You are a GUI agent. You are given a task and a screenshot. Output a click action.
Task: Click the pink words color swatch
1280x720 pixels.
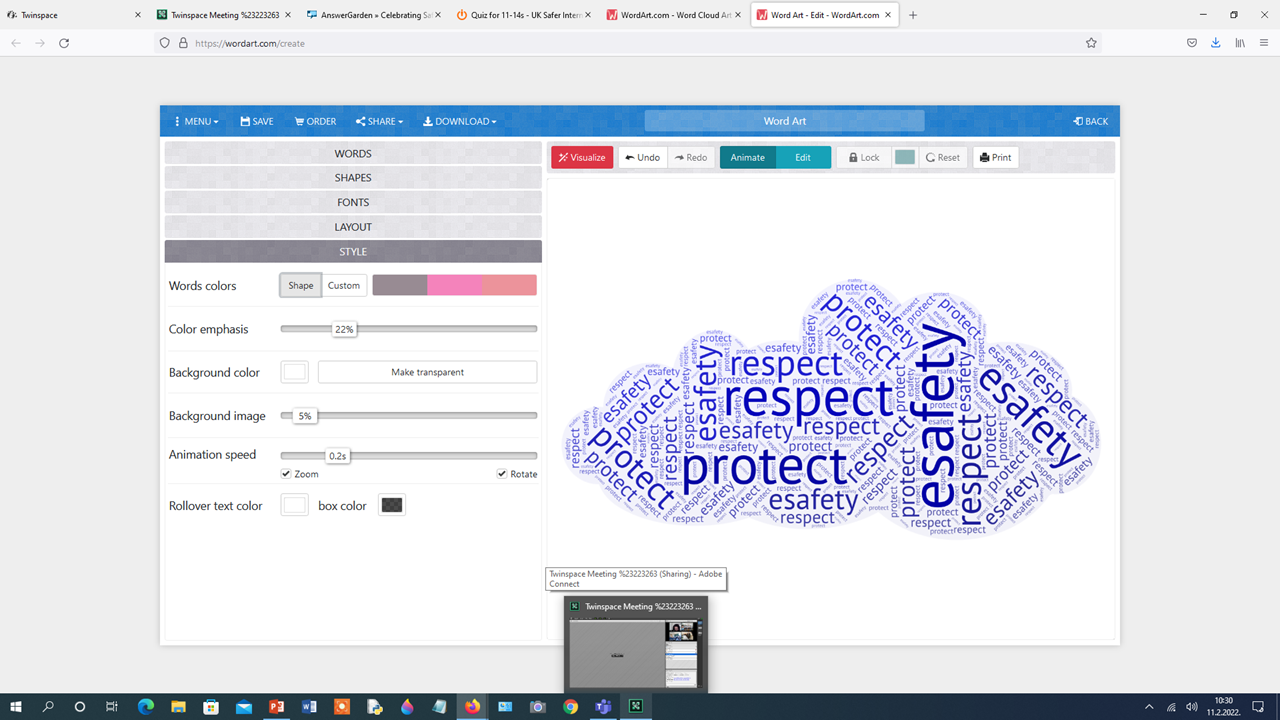[x=455, y=285]
